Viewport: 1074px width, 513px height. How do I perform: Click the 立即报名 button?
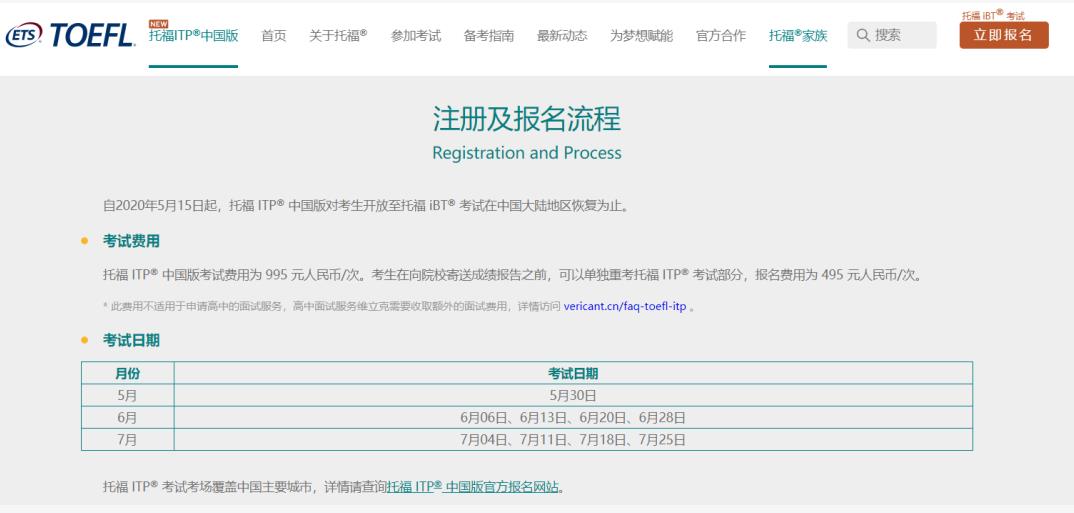[x=1003, y=35]
